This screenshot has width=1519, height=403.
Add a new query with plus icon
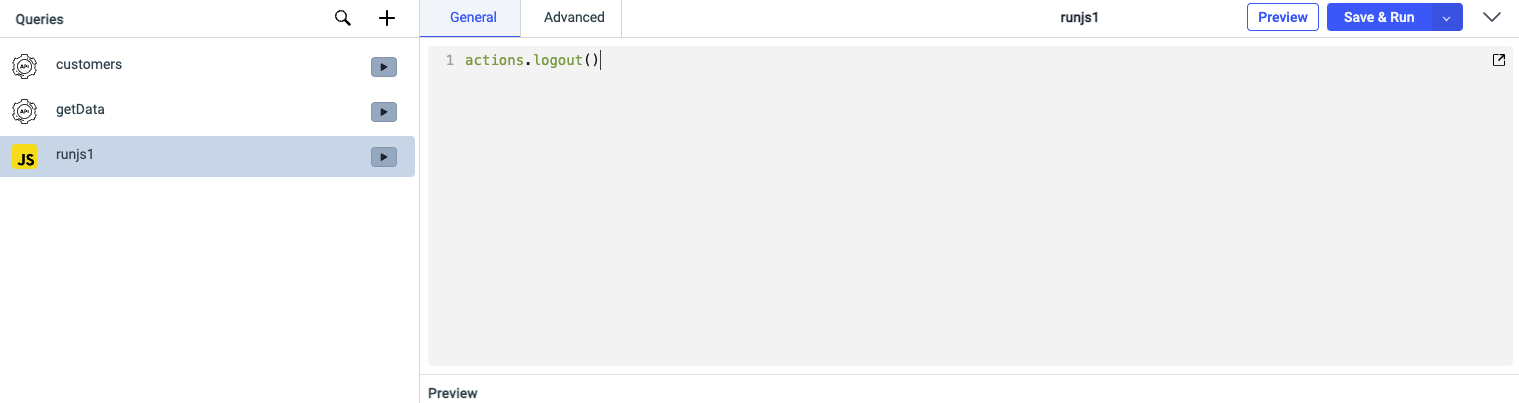pos(387,18)
